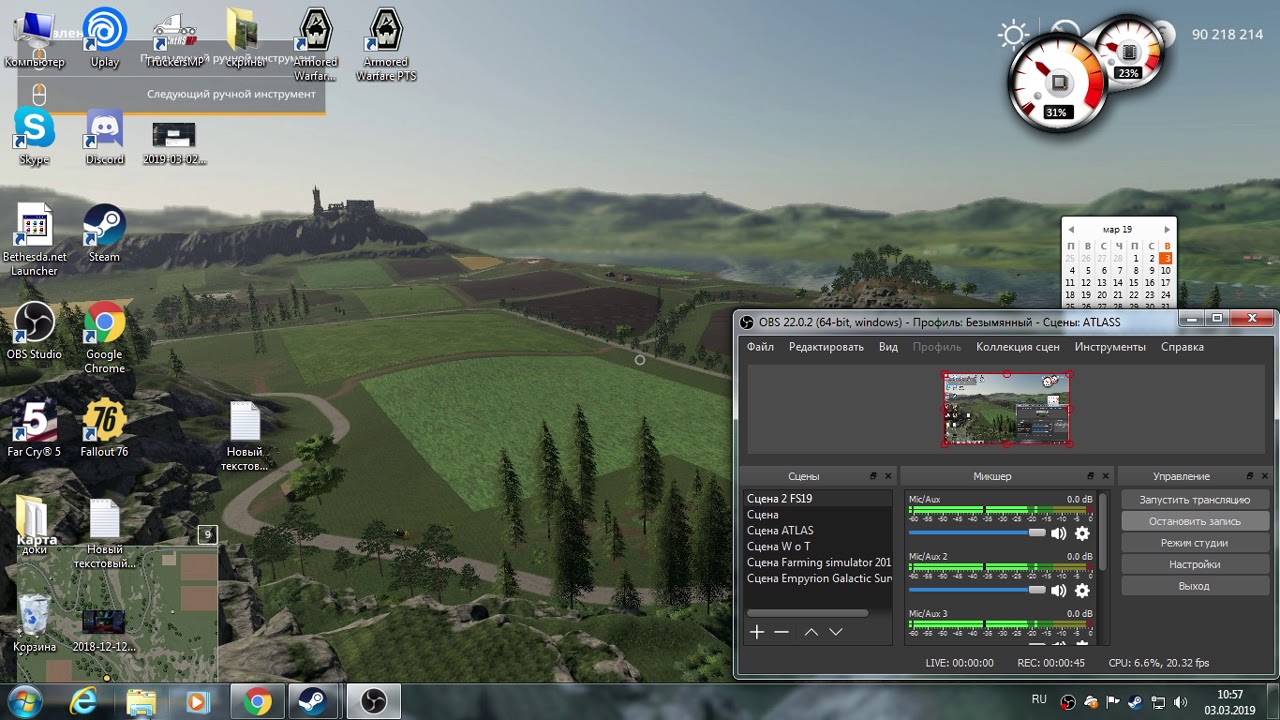Open the tray volume icon
The image size is (1280, 720).
[1181, 702]
